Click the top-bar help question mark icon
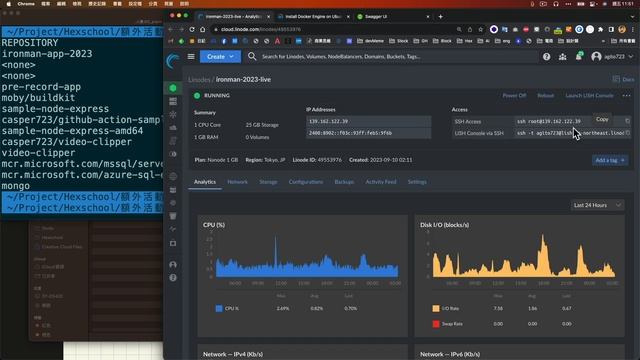The height and width of the screenshot is (360, 640). 547,57
